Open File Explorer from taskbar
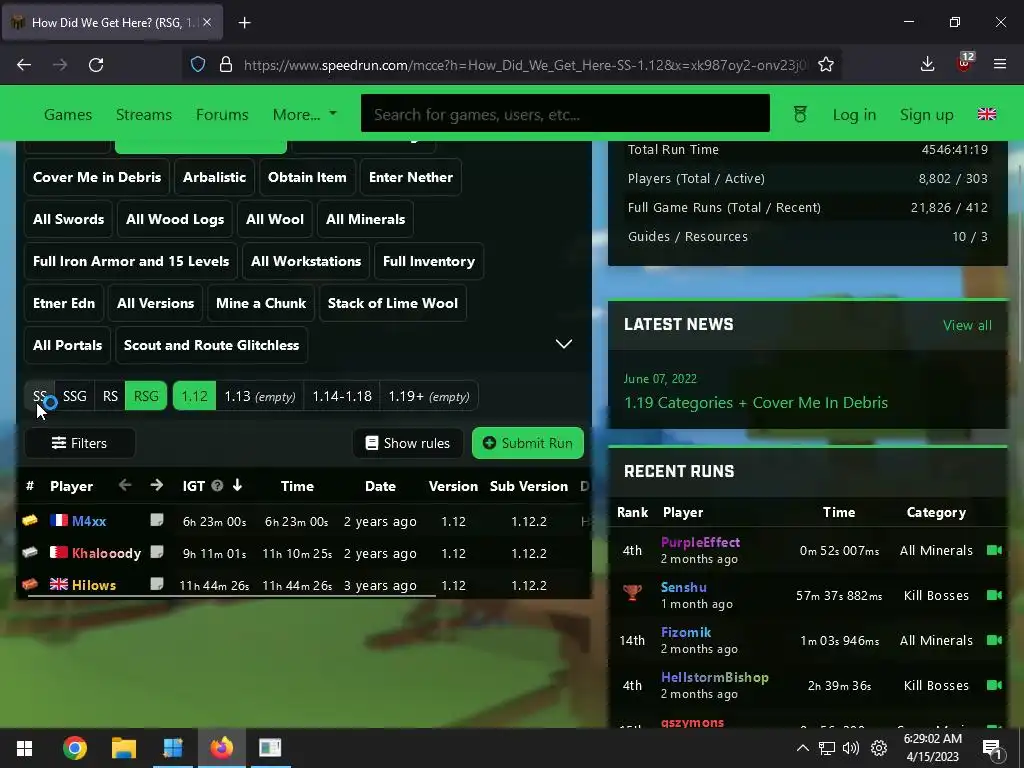The image size is (1024, 768). [123, 748]
